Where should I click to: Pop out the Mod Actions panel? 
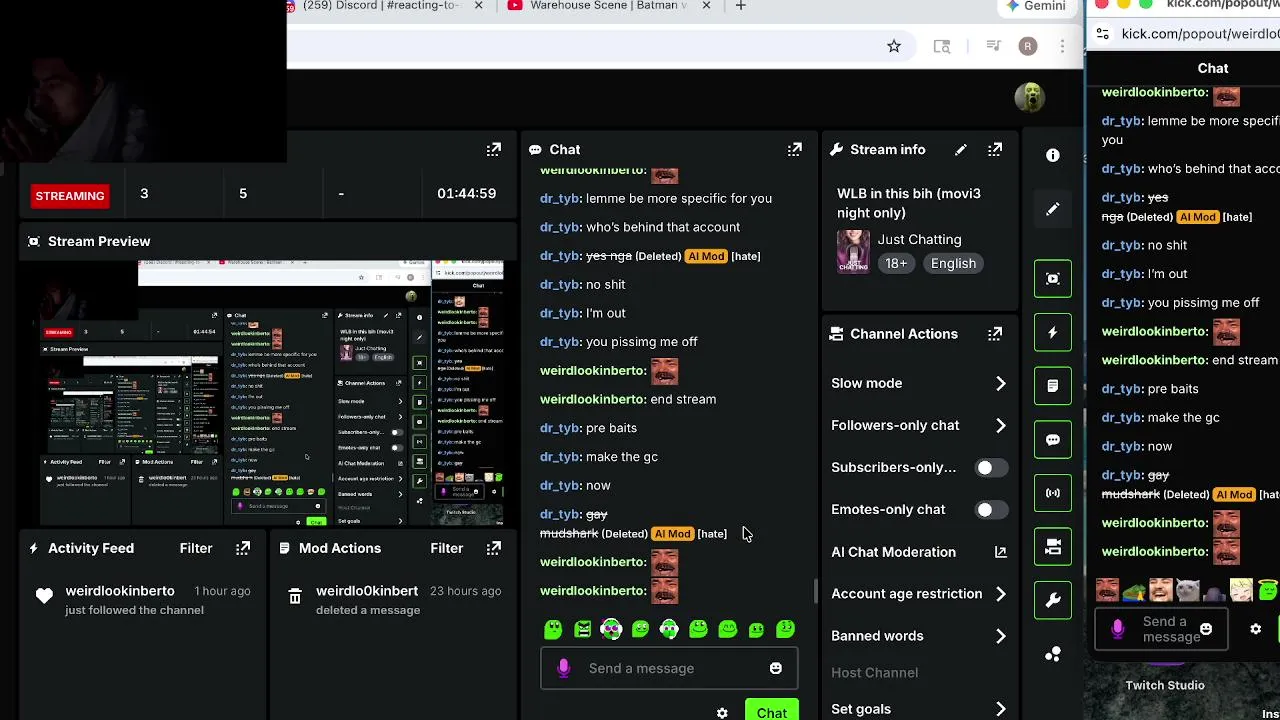pyautogui.click(x=494, y=548)
